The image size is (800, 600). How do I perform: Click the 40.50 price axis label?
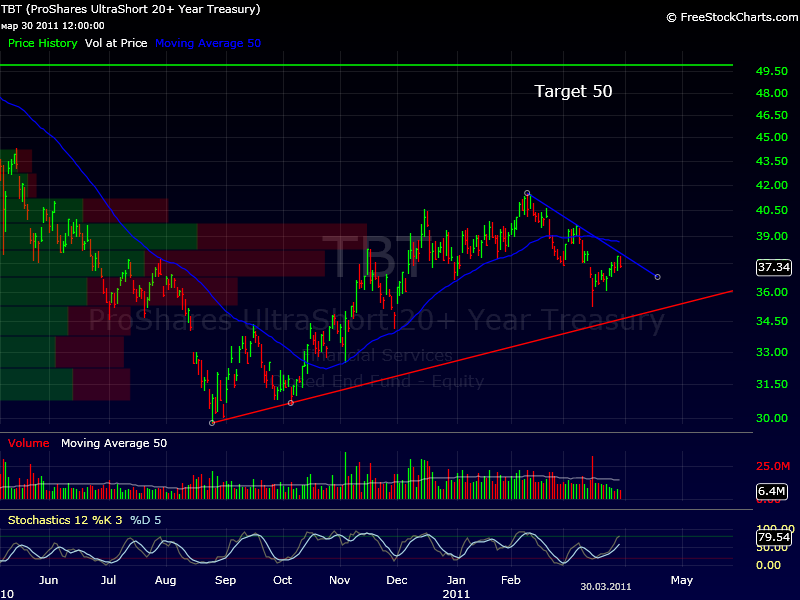click(772, 210)
